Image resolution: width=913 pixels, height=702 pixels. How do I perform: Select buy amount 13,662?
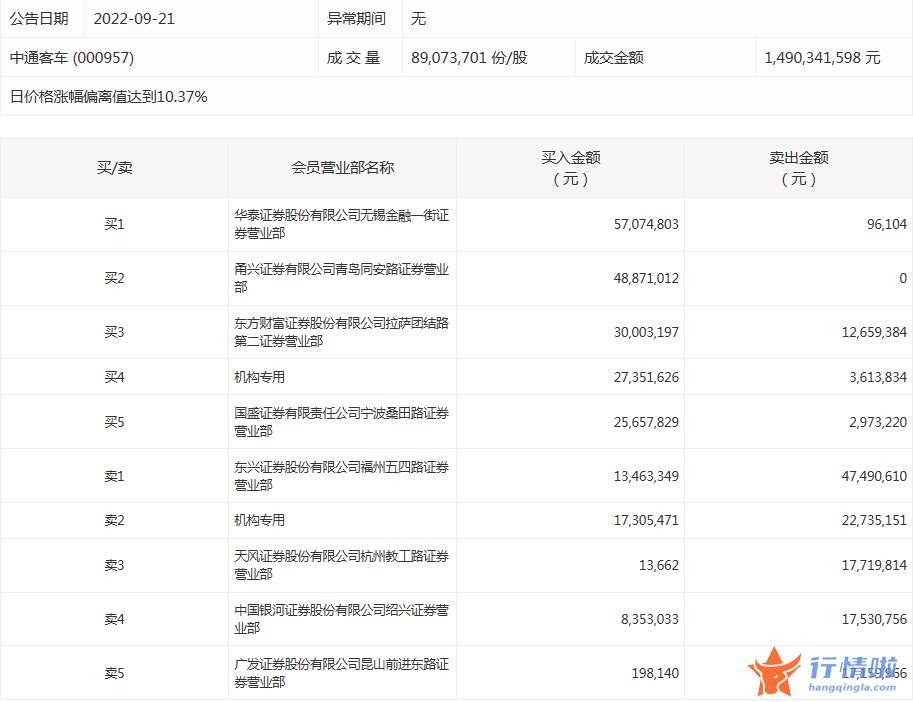pyautogui.click(x=659, y=565)
